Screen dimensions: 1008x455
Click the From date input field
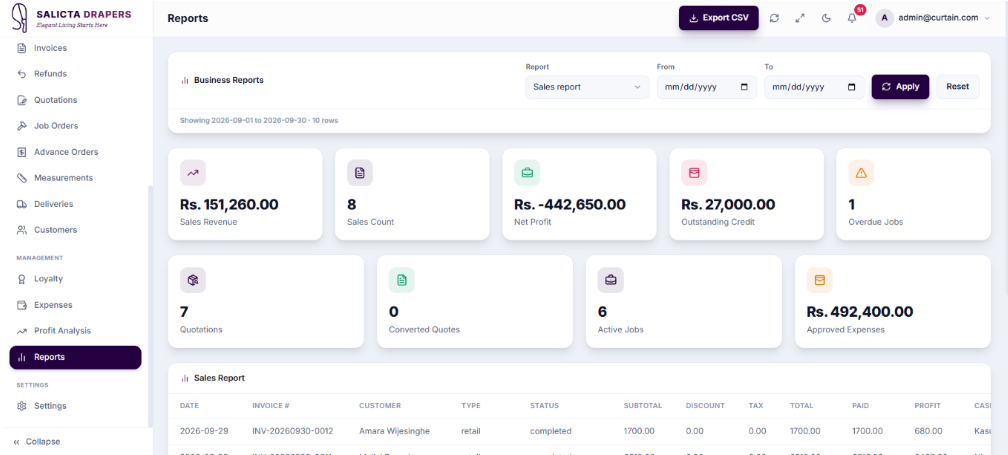click(x=706, y=87)
